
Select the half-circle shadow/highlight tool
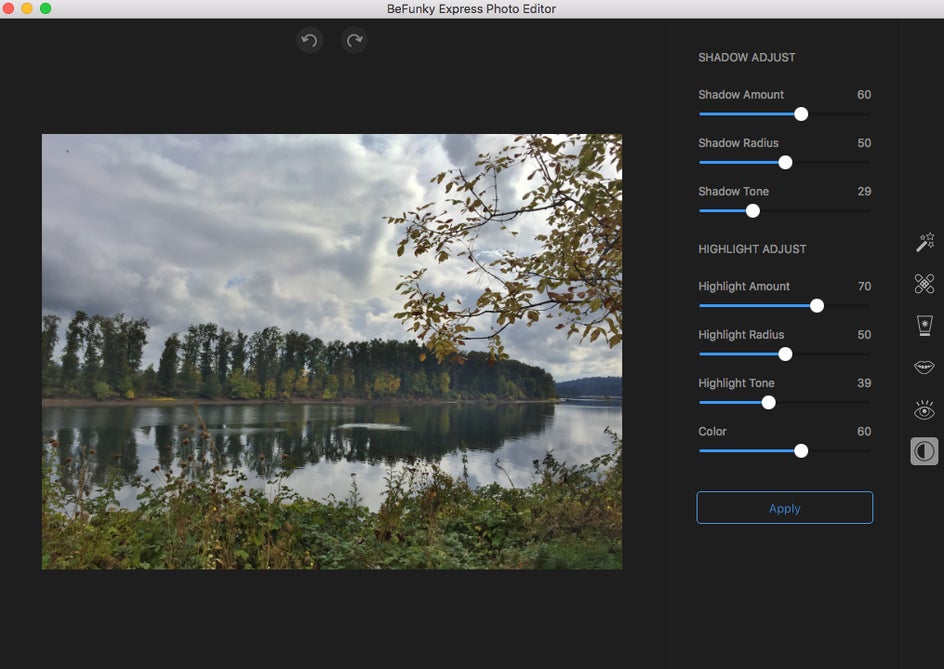pos(924,451)
